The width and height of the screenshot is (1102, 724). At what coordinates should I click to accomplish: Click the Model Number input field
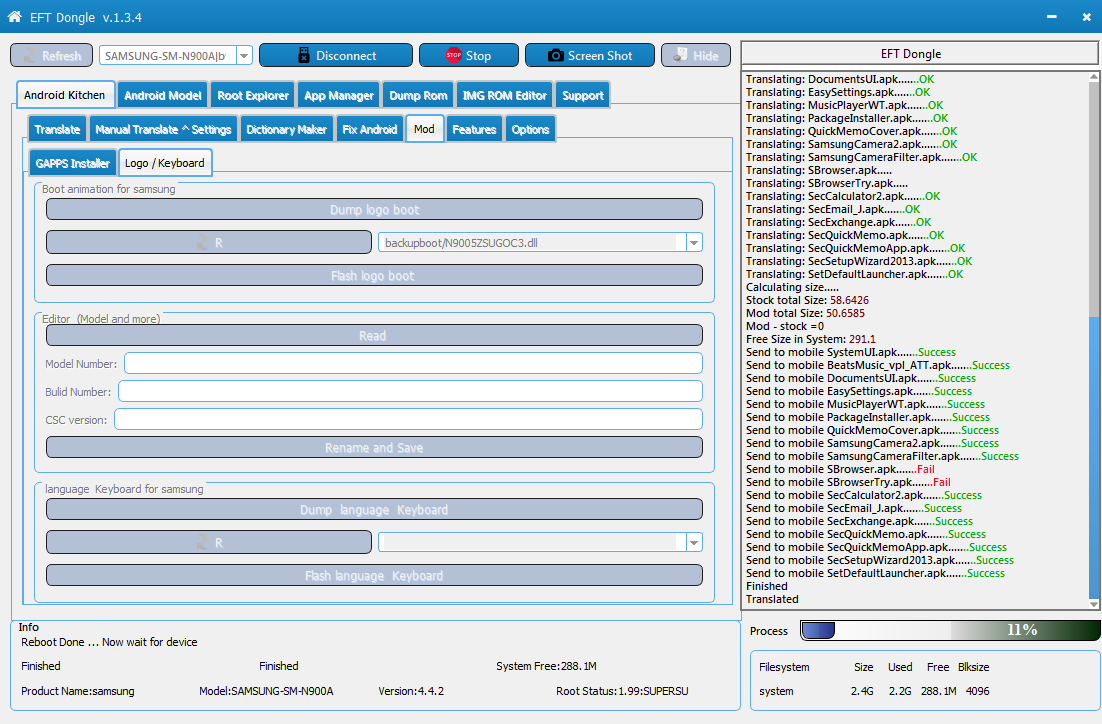pos(413,363)
